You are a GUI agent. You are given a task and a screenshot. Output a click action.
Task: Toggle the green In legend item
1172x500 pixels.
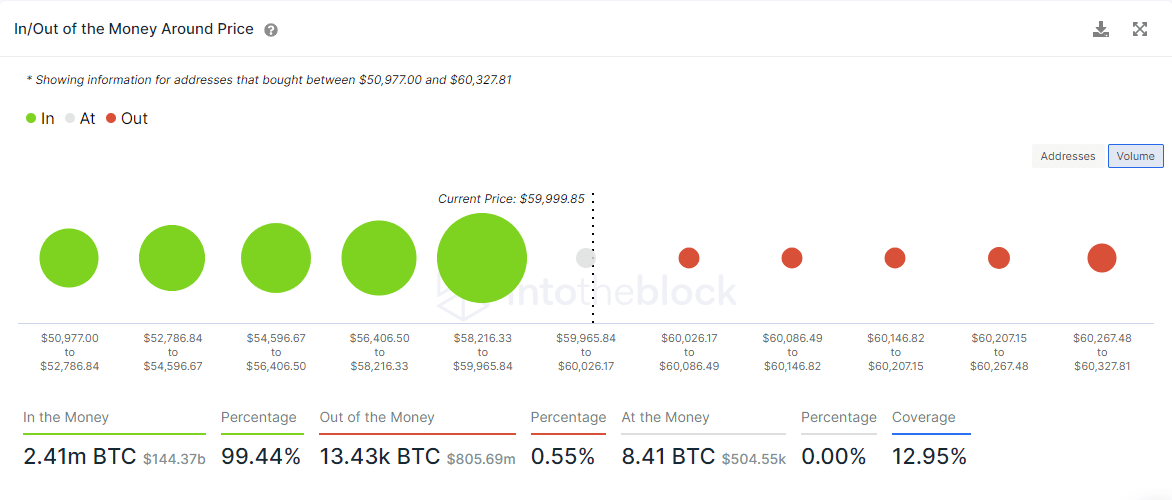pos(40,118)
